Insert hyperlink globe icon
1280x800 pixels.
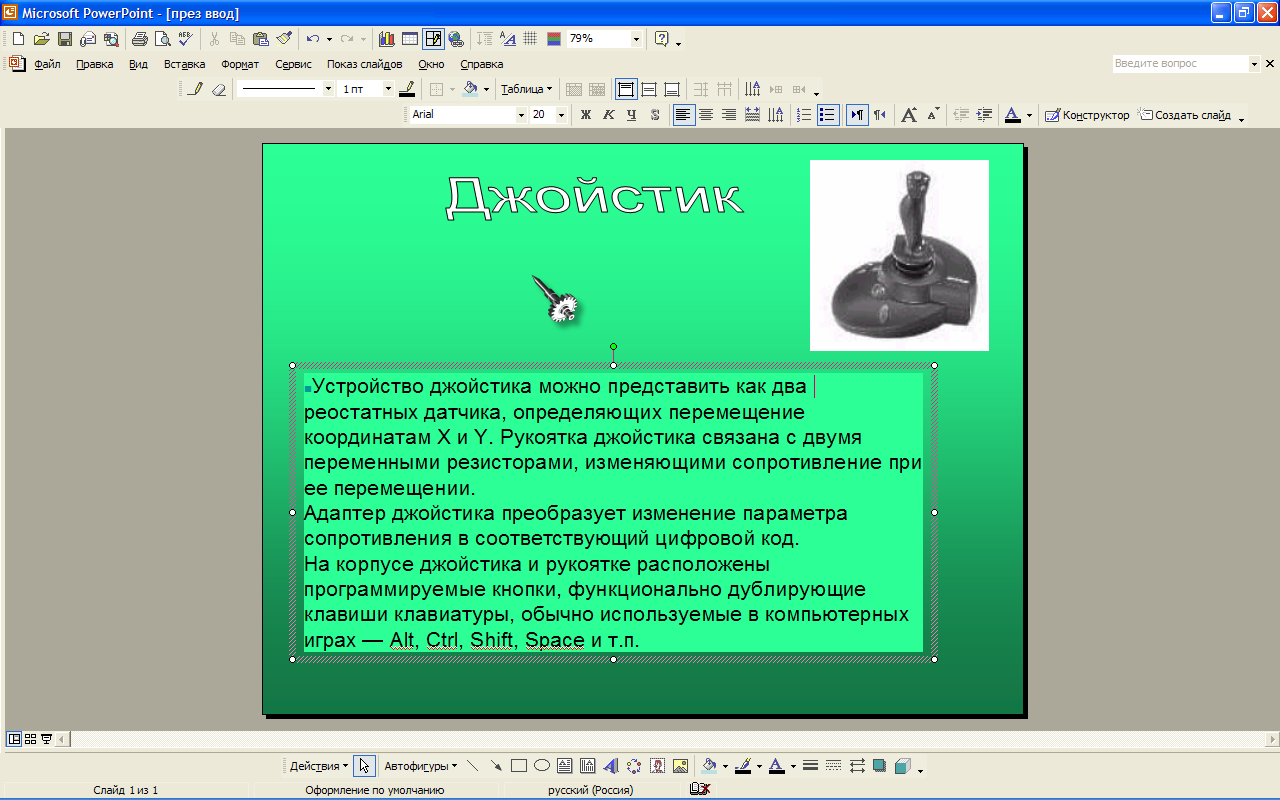[456, 39]
